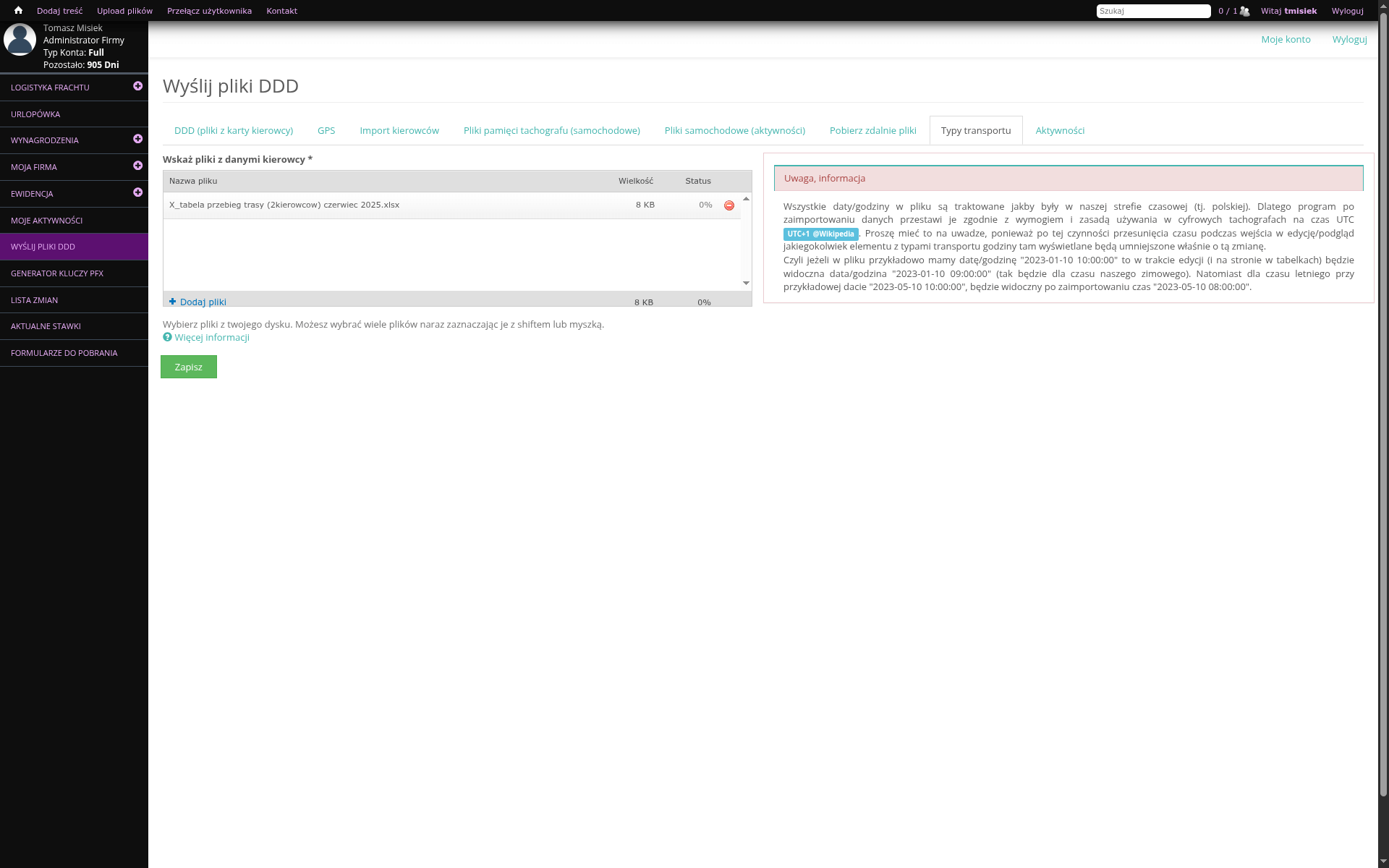Click the user avatar picture
The width and height of the screenshot is (1389, 868).
(20, 40)
